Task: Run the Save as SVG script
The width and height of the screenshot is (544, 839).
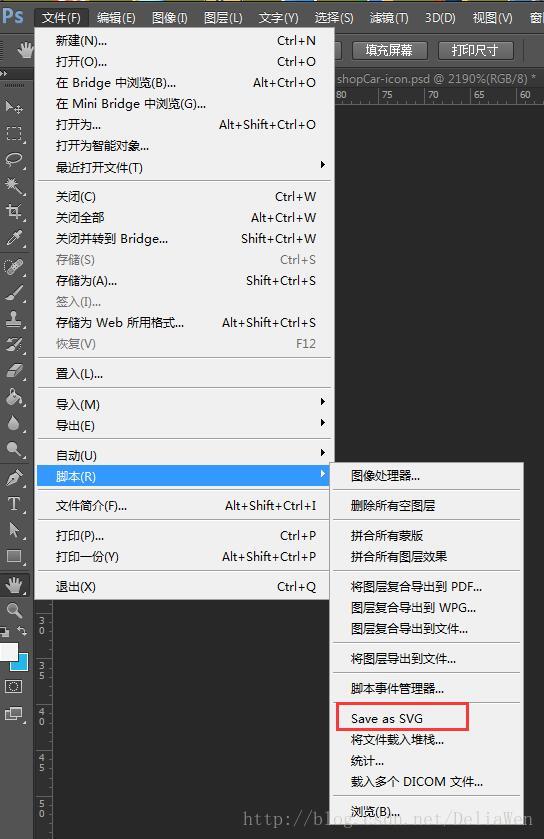Action: pos(426,719)
